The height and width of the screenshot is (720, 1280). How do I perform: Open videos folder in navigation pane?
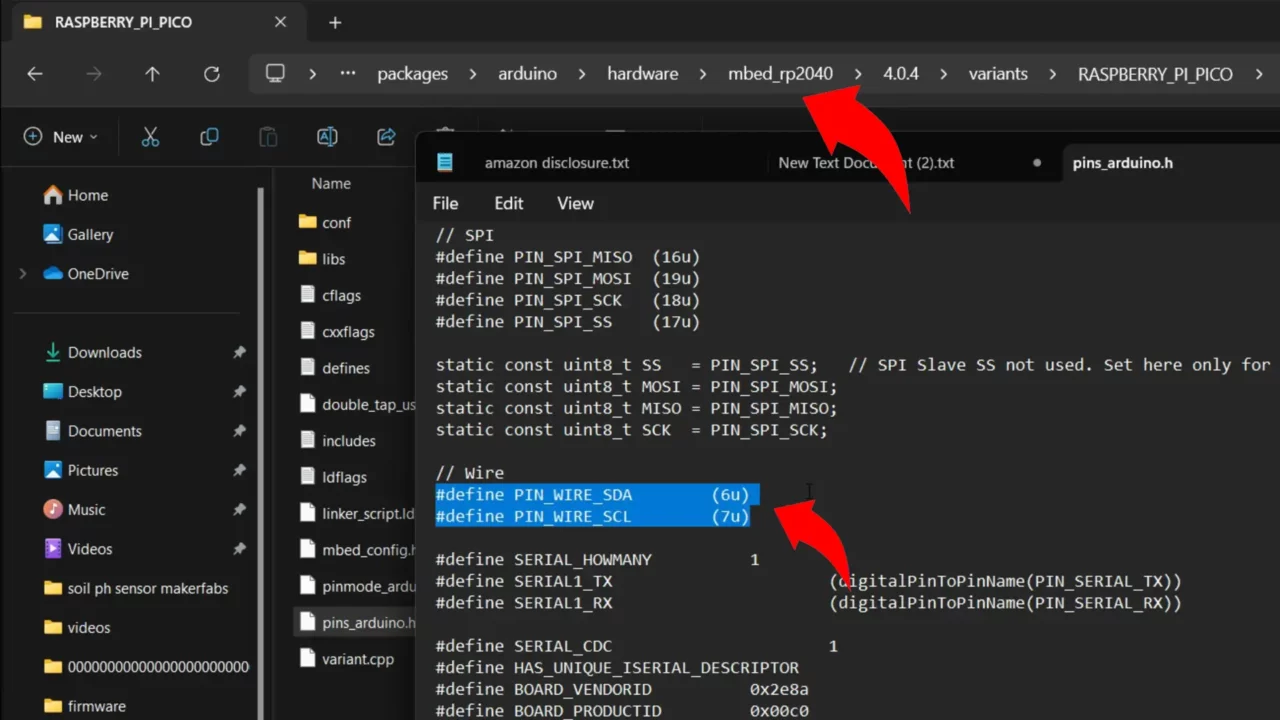(x=77, y=628)
